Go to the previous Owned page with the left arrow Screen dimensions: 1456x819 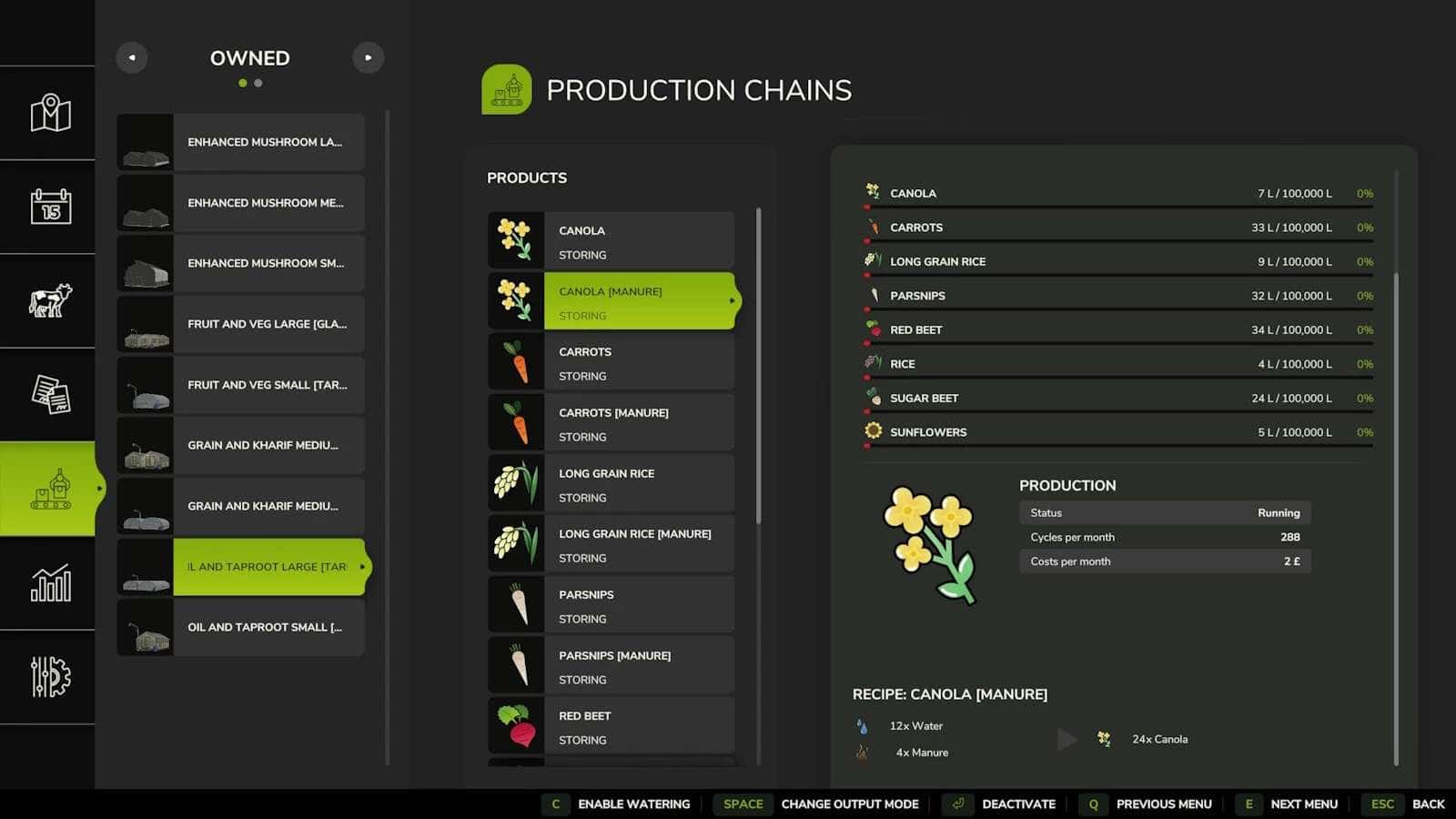coord(132,57)
